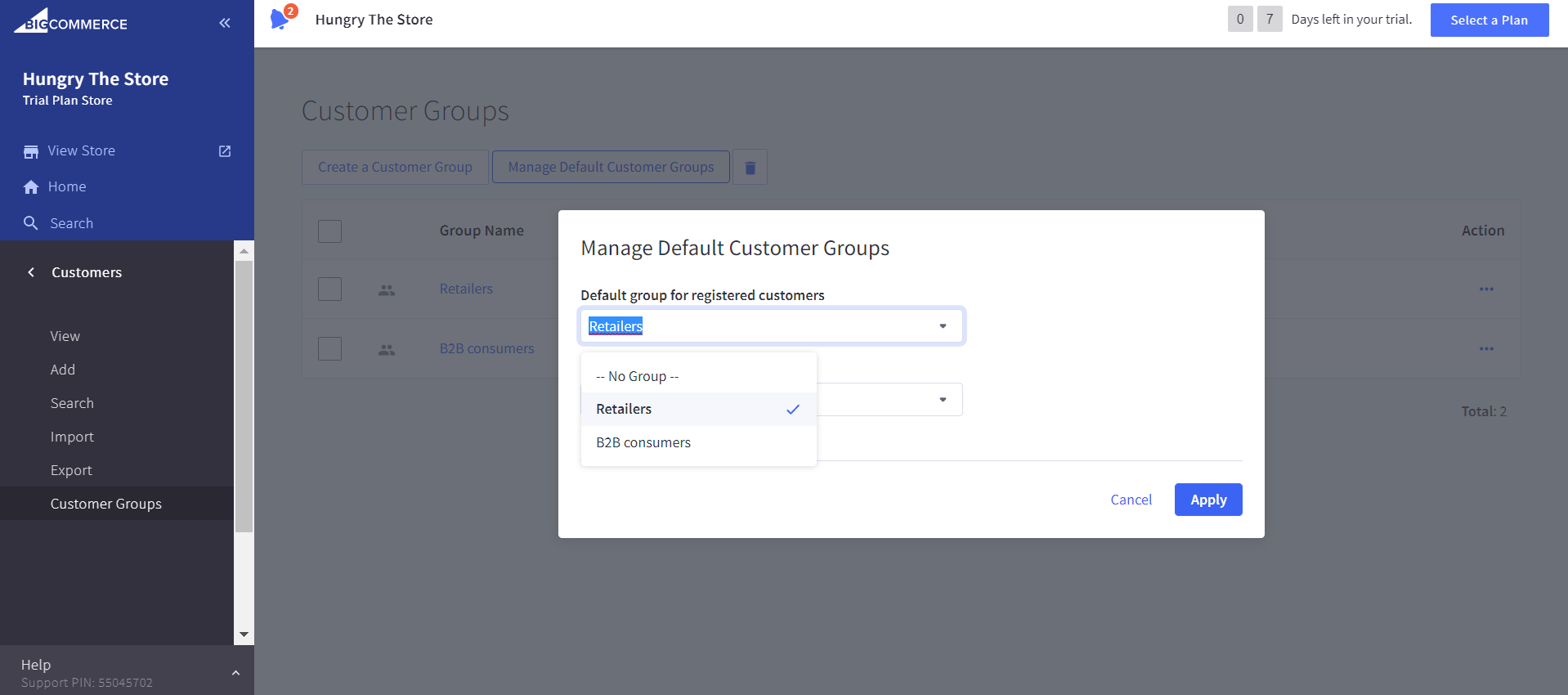The image size is (1568, 695).
Task: Open actions ellipsis for Retailers row
Action: (x=1485, y=289)
